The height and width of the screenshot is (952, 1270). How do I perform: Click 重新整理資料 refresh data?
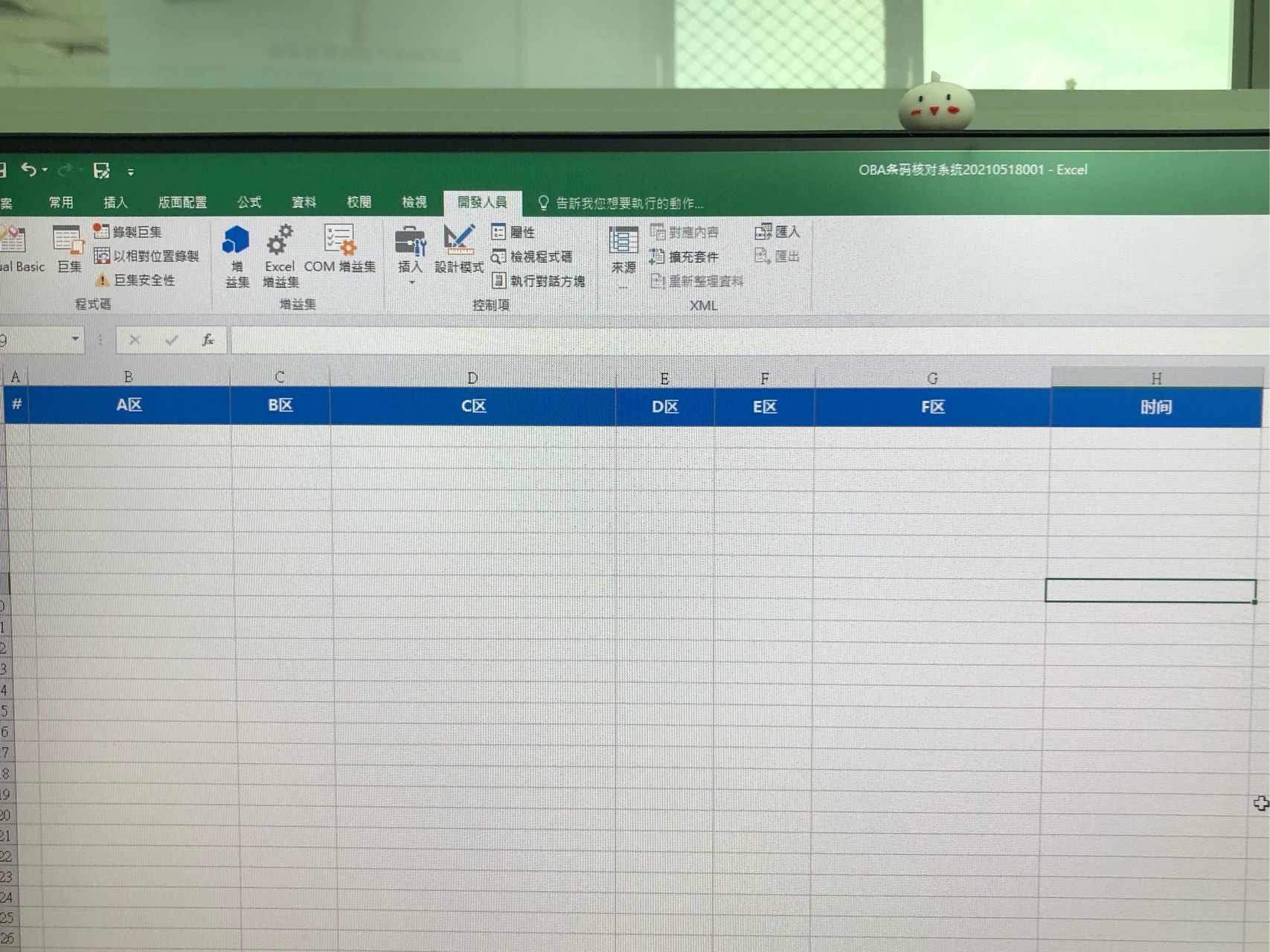[x=697, y=281]
